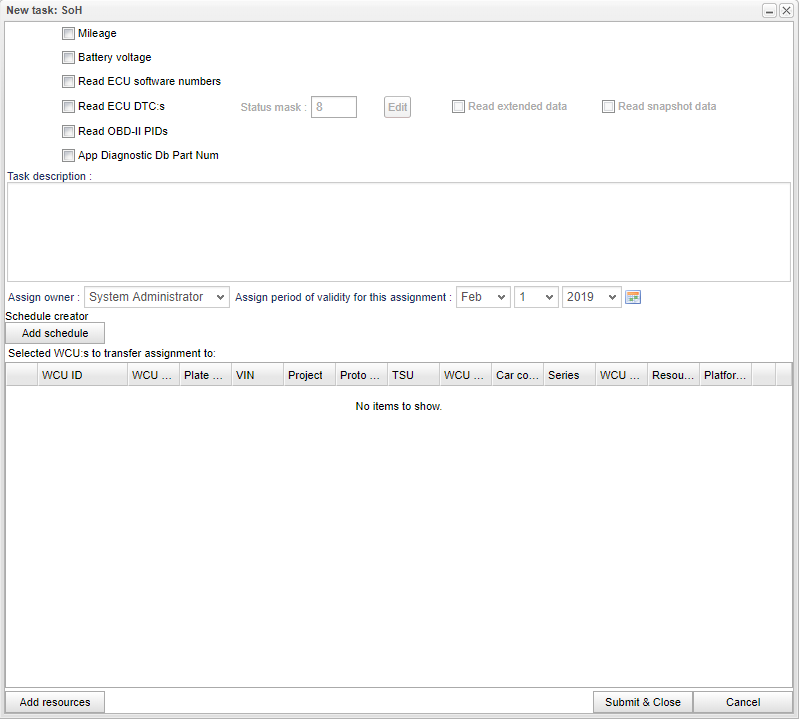Open the day-of-month dropdown
Viewport: 800px width, 720px height.
pos(536,297)
